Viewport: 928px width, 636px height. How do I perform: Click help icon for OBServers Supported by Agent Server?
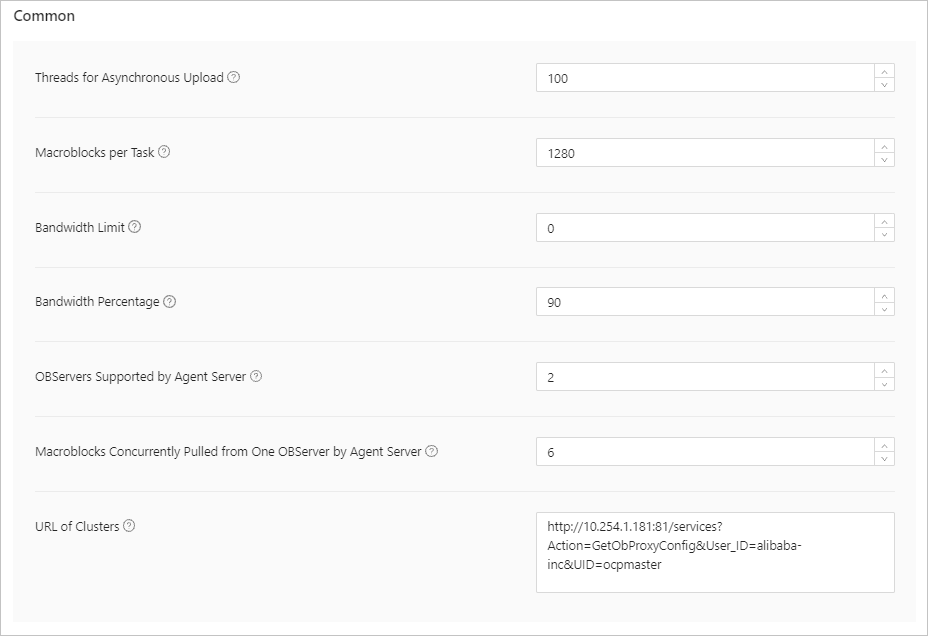256,376
